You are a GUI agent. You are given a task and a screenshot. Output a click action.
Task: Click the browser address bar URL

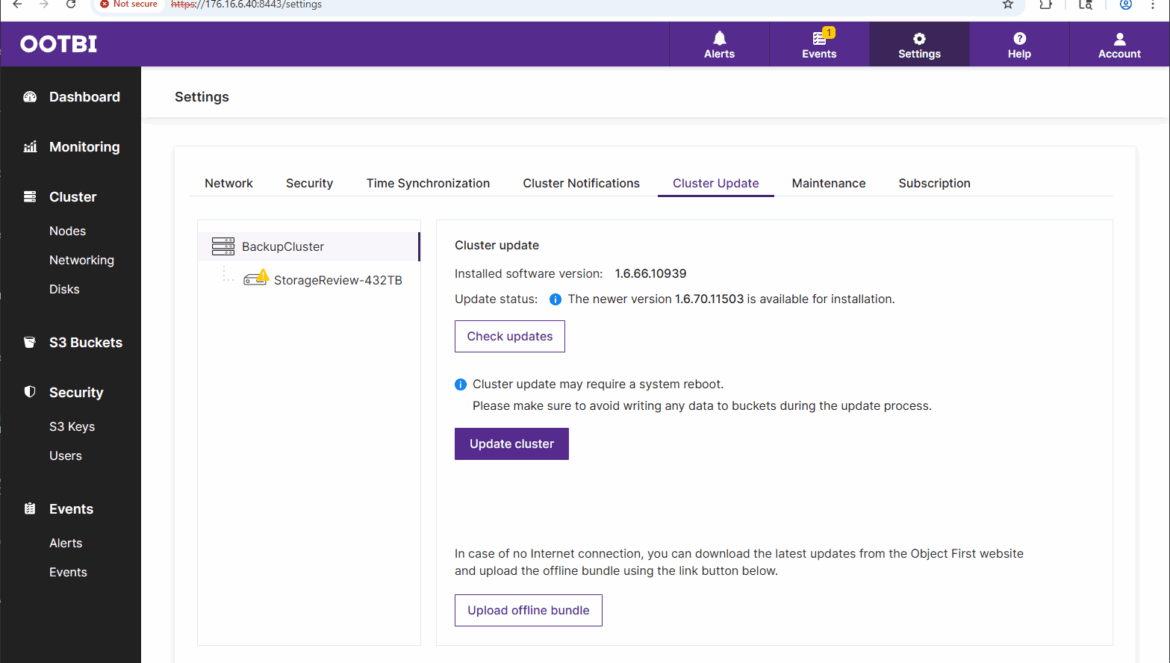coord(246,4)
